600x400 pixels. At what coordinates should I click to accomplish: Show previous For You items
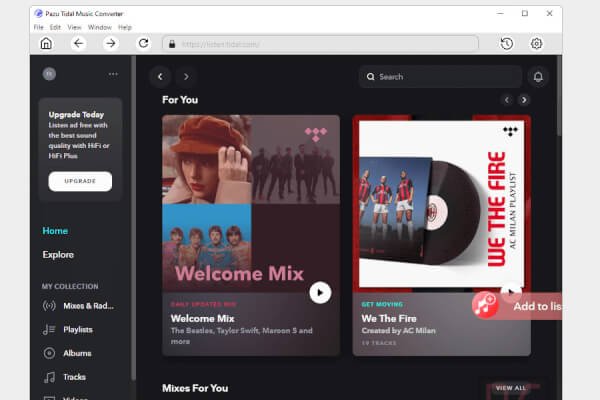pyautogui.click(x=507, y=100)
